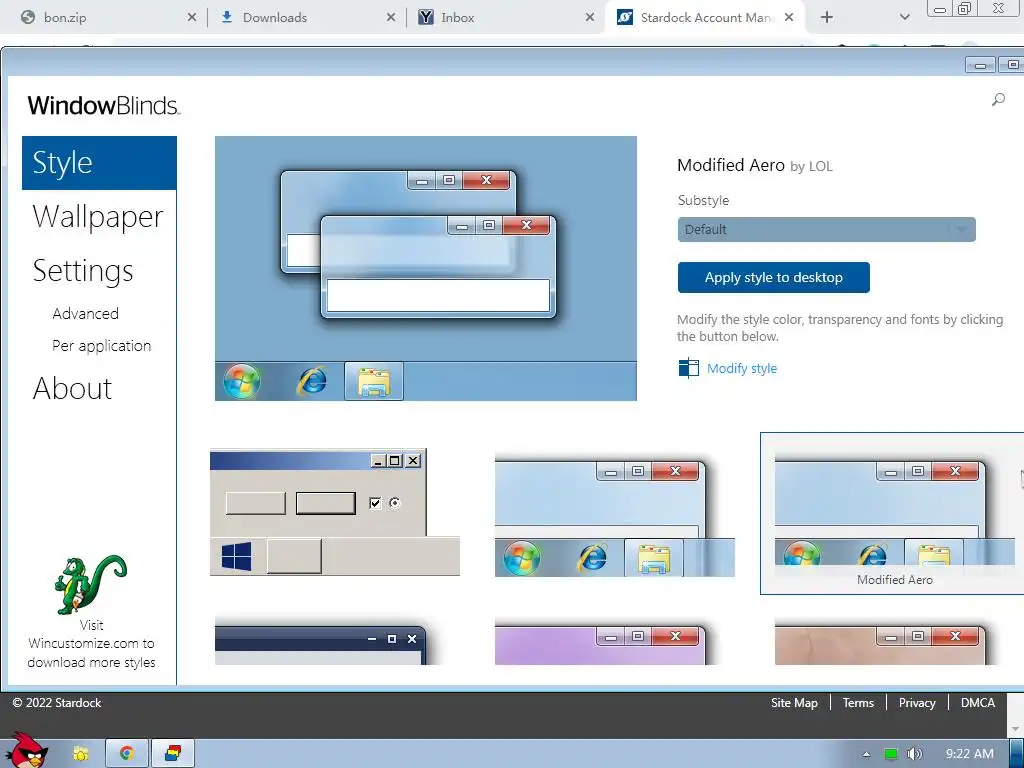Click Apply style to desktop
Viewport: 1024px width, 768px height.
coord(773,278)
